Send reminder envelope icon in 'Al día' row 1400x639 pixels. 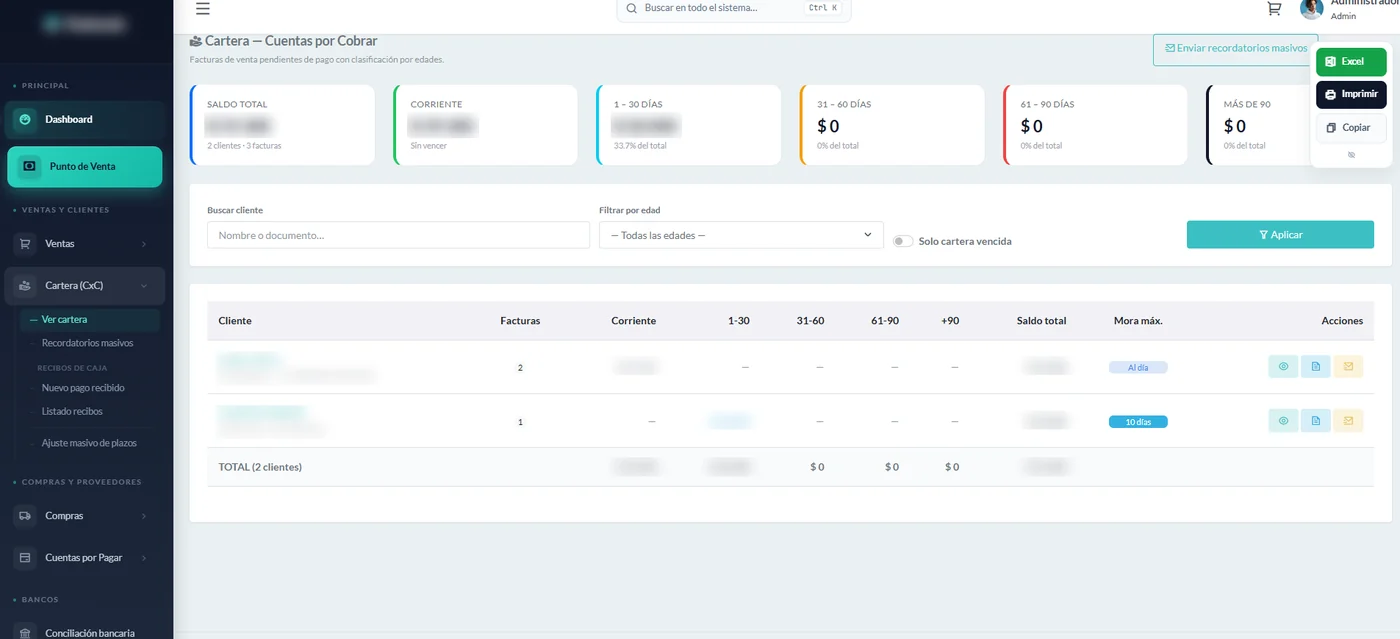tap(1348, 367)
